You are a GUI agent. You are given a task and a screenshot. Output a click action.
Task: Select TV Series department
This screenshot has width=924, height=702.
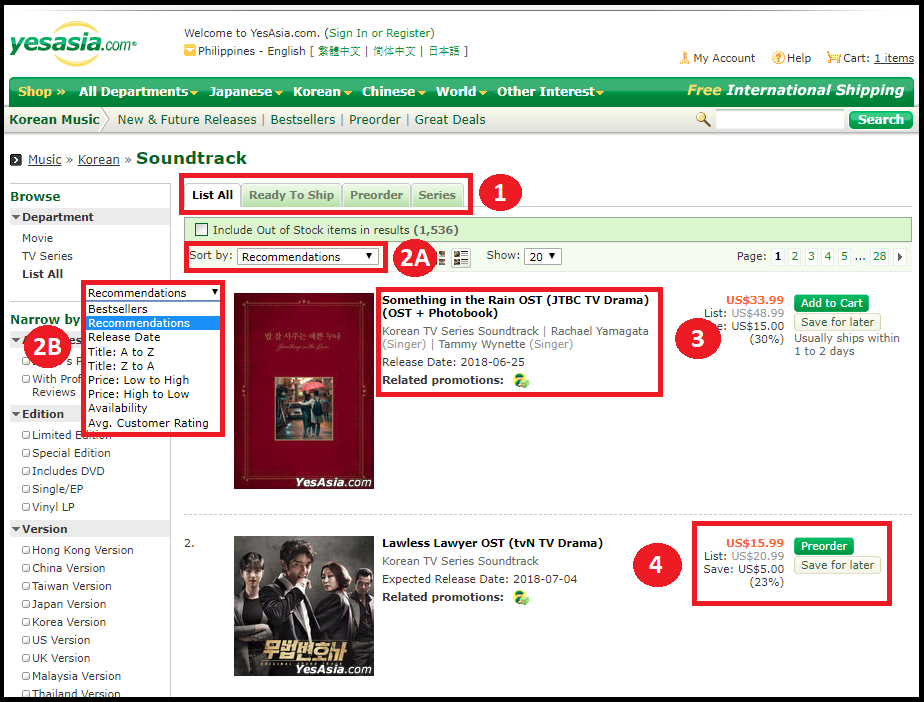coord(47,256)
